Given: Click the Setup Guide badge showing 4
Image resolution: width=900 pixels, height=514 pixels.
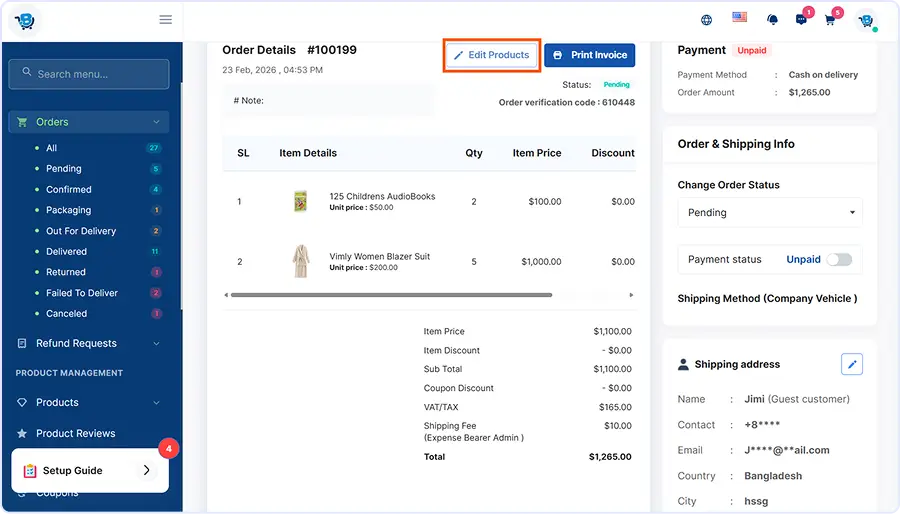Looking at the screenshot, I should 168,449.
